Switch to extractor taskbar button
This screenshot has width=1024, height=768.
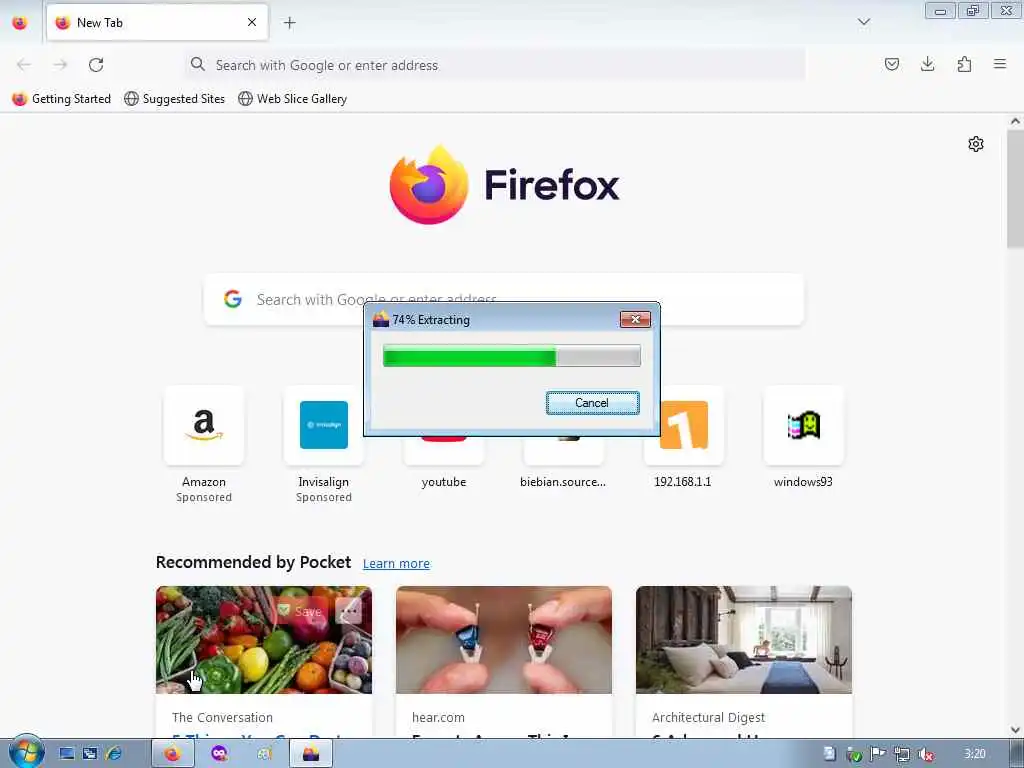pos(311,754)
